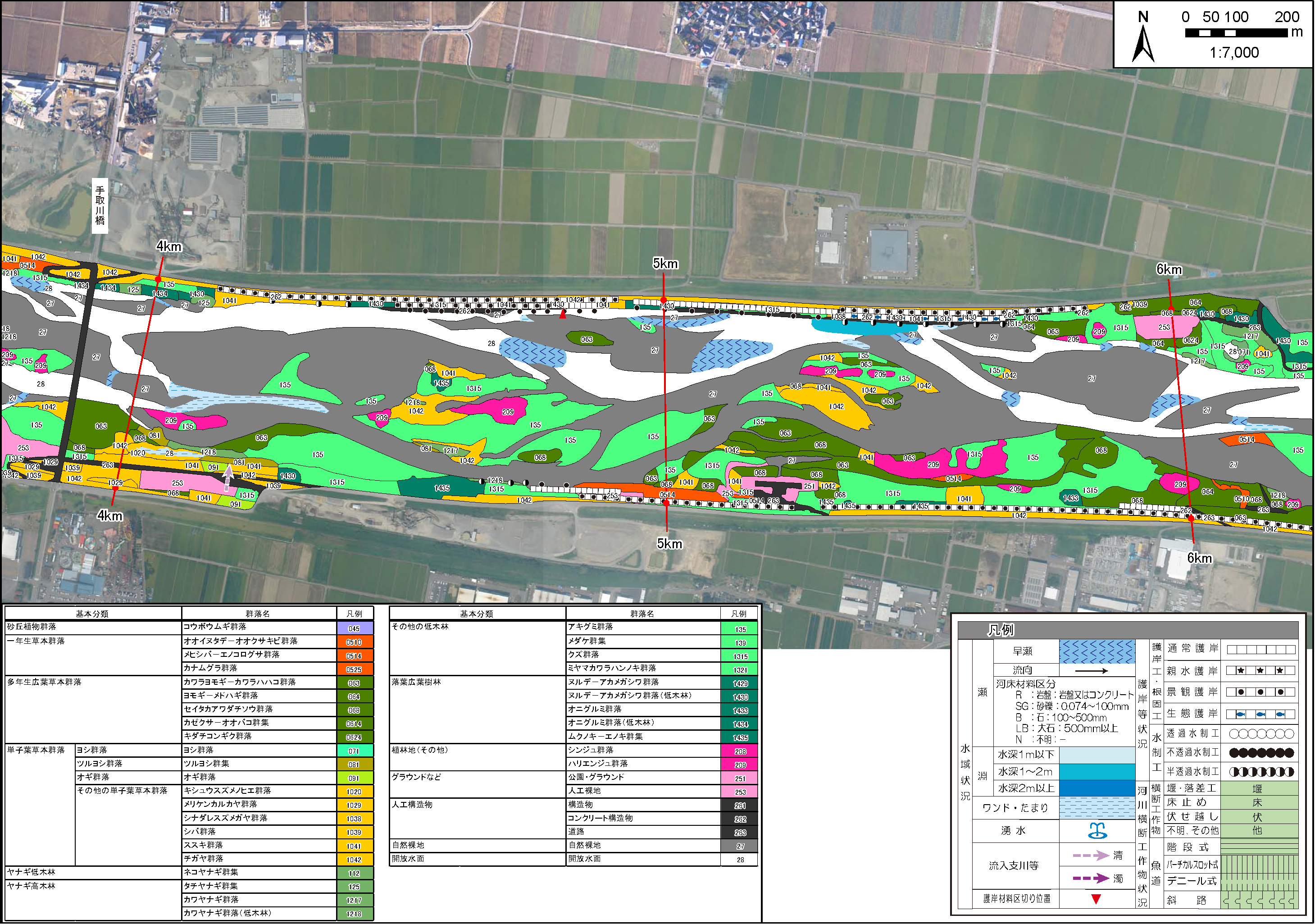Screen dimensions: 1315x924
Task: Click the pale purple tributary arrow on the south bank map
Action: coord(228,477)
